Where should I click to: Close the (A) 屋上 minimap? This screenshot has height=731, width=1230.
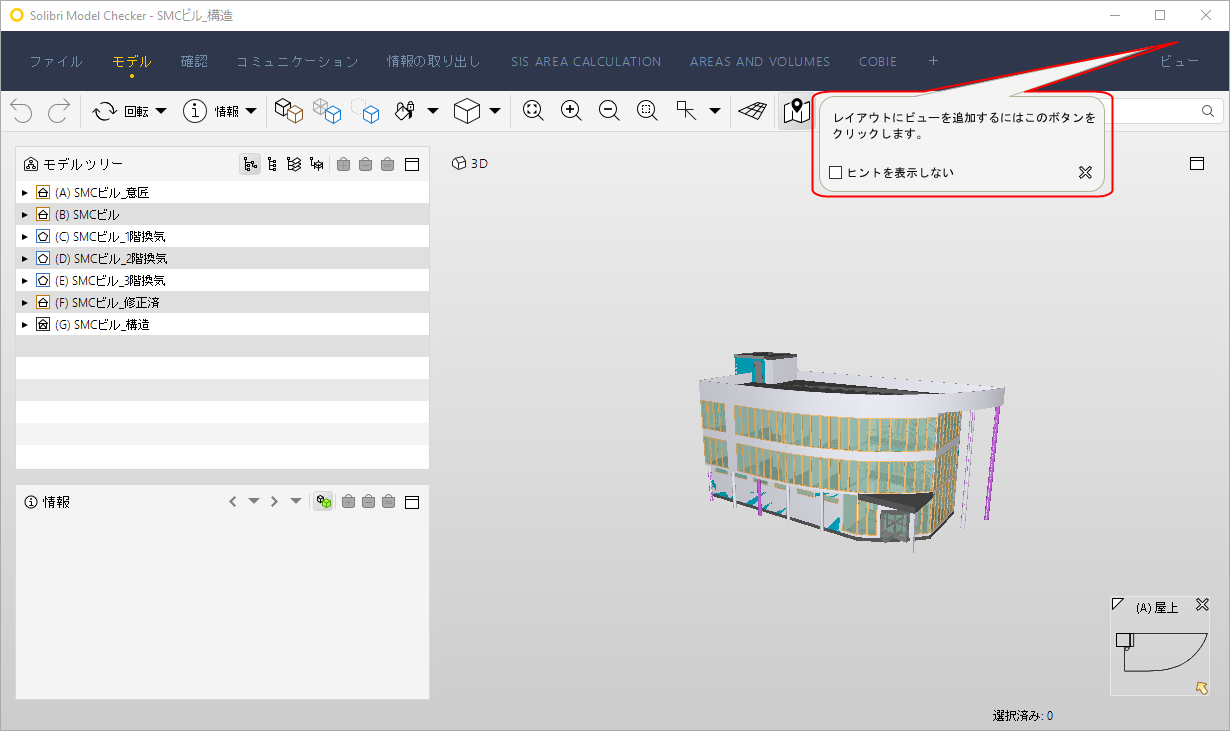point(1203,605)
